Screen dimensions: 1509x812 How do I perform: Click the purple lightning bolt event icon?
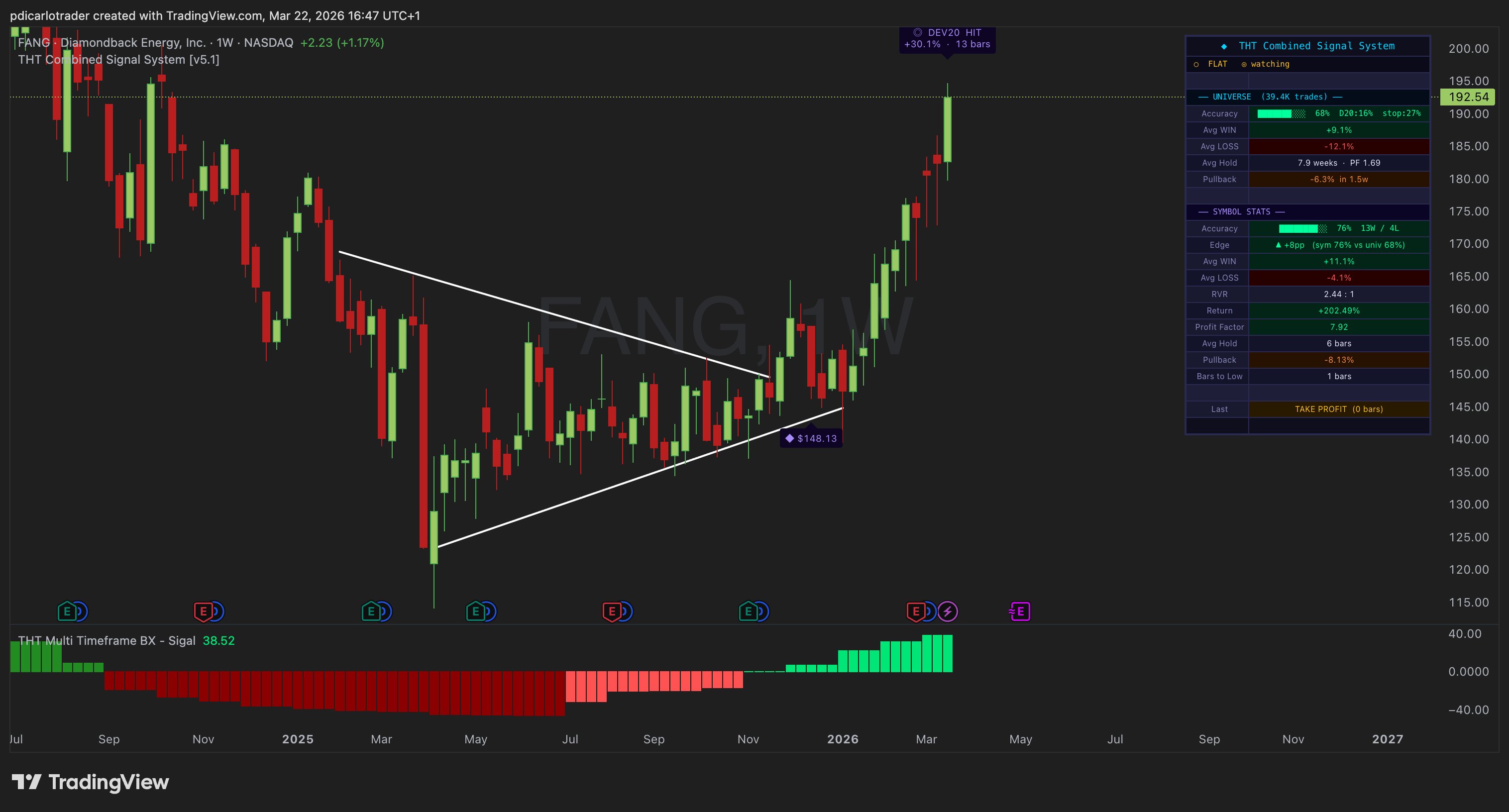(948, 612)
